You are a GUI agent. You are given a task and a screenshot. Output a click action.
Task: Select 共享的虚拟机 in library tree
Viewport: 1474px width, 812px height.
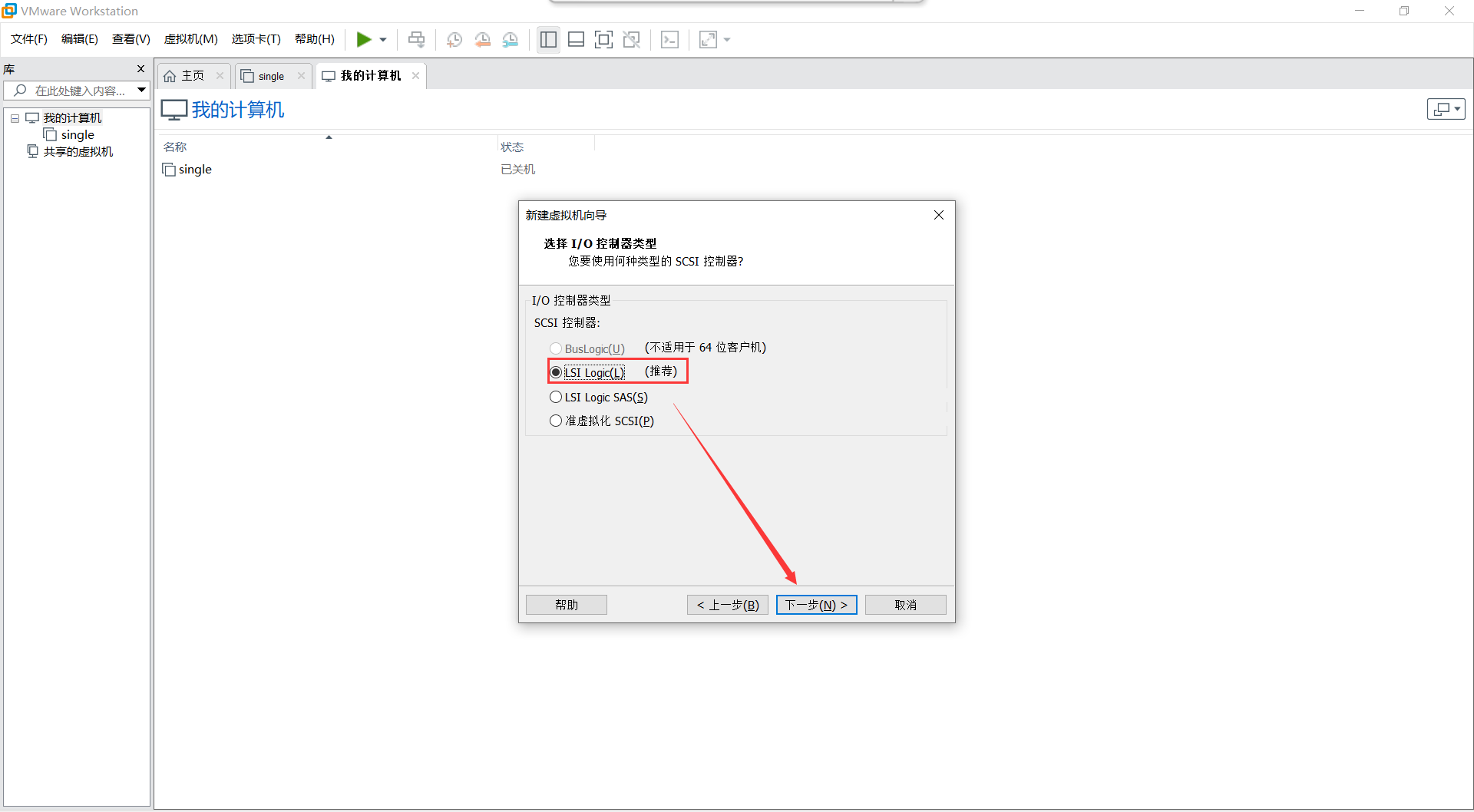(x=78, y=152)
